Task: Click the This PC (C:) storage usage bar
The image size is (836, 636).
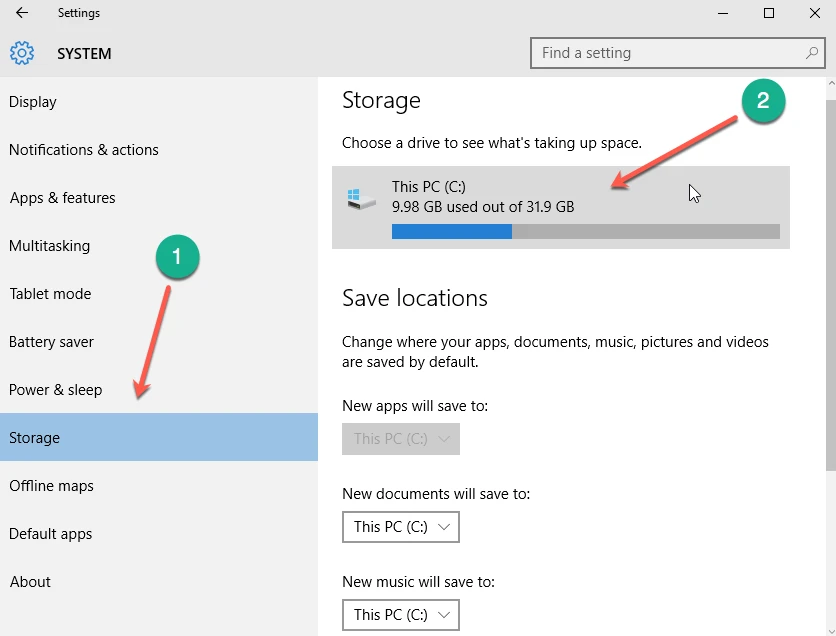Action: 585,231
